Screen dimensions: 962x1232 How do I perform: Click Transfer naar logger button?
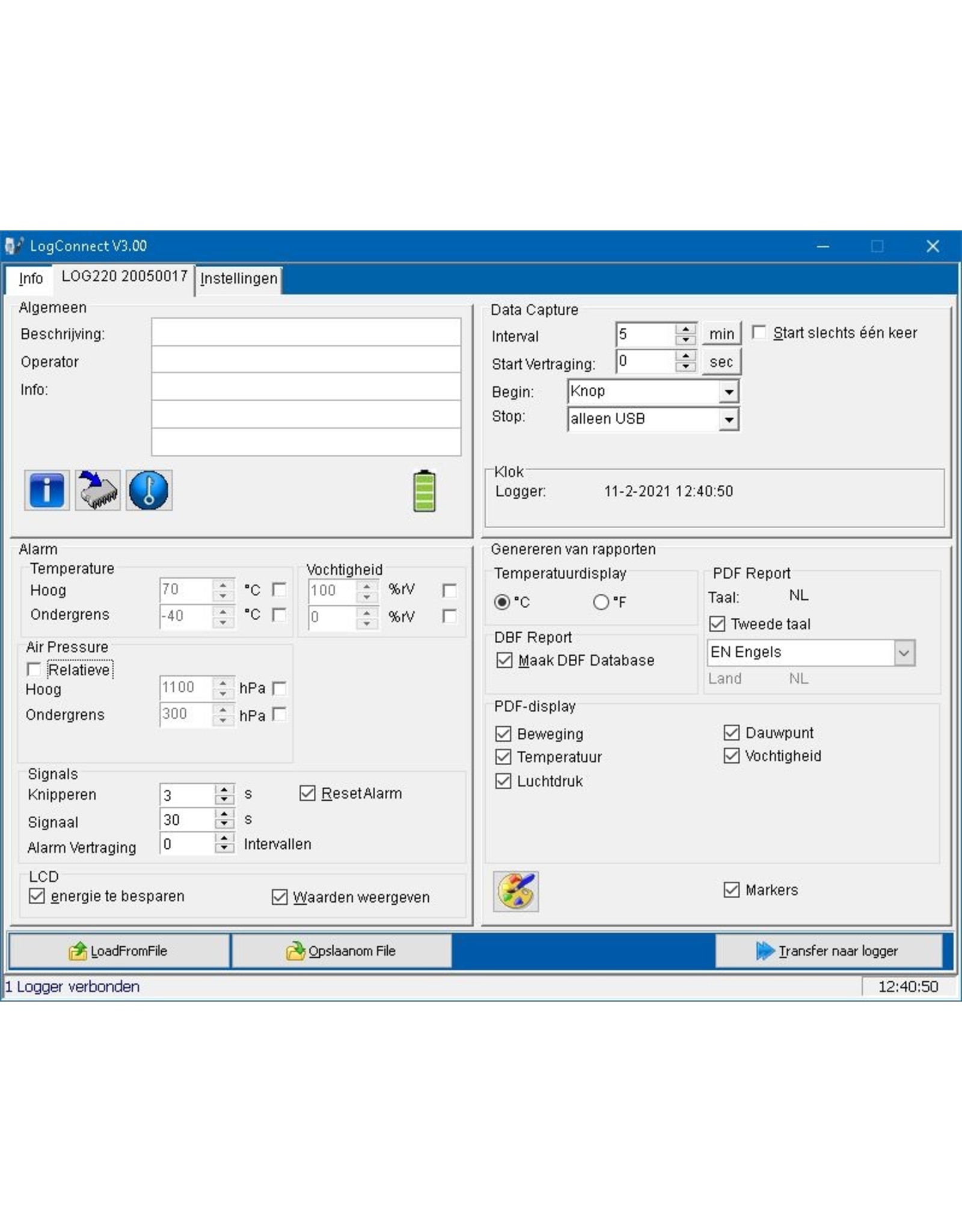829,950
